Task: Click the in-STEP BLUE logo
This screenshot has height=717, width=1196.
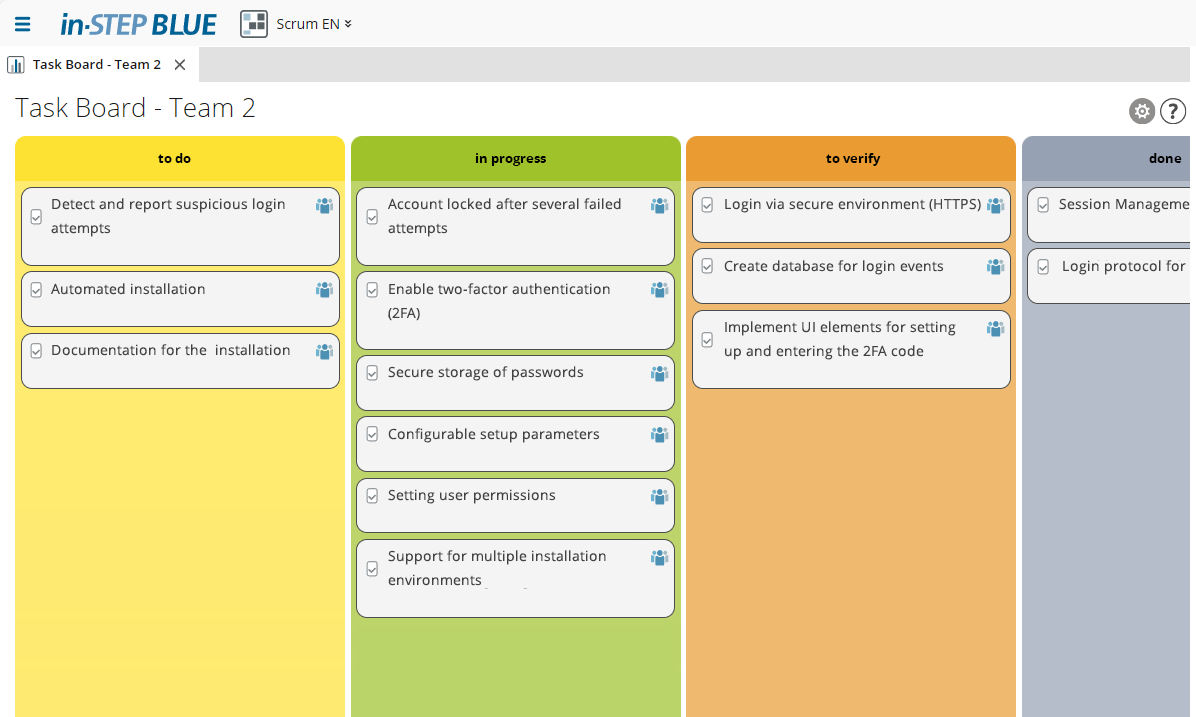Action: 138,24
